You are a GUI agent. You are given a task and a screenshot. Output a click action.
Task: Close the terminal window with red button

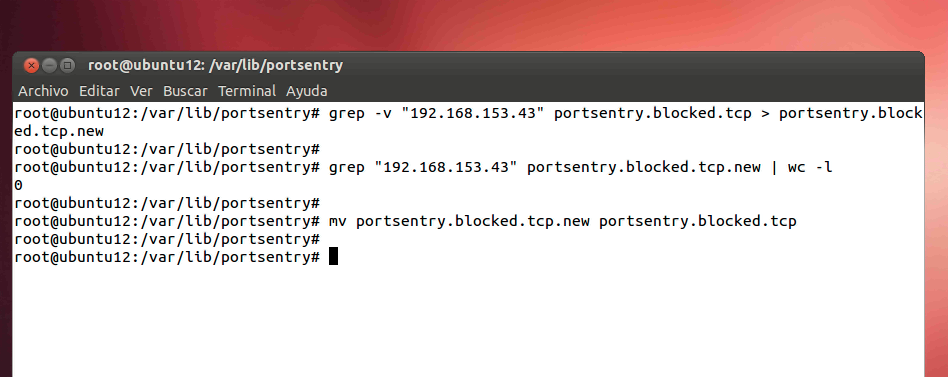click(x=31, y=65)
